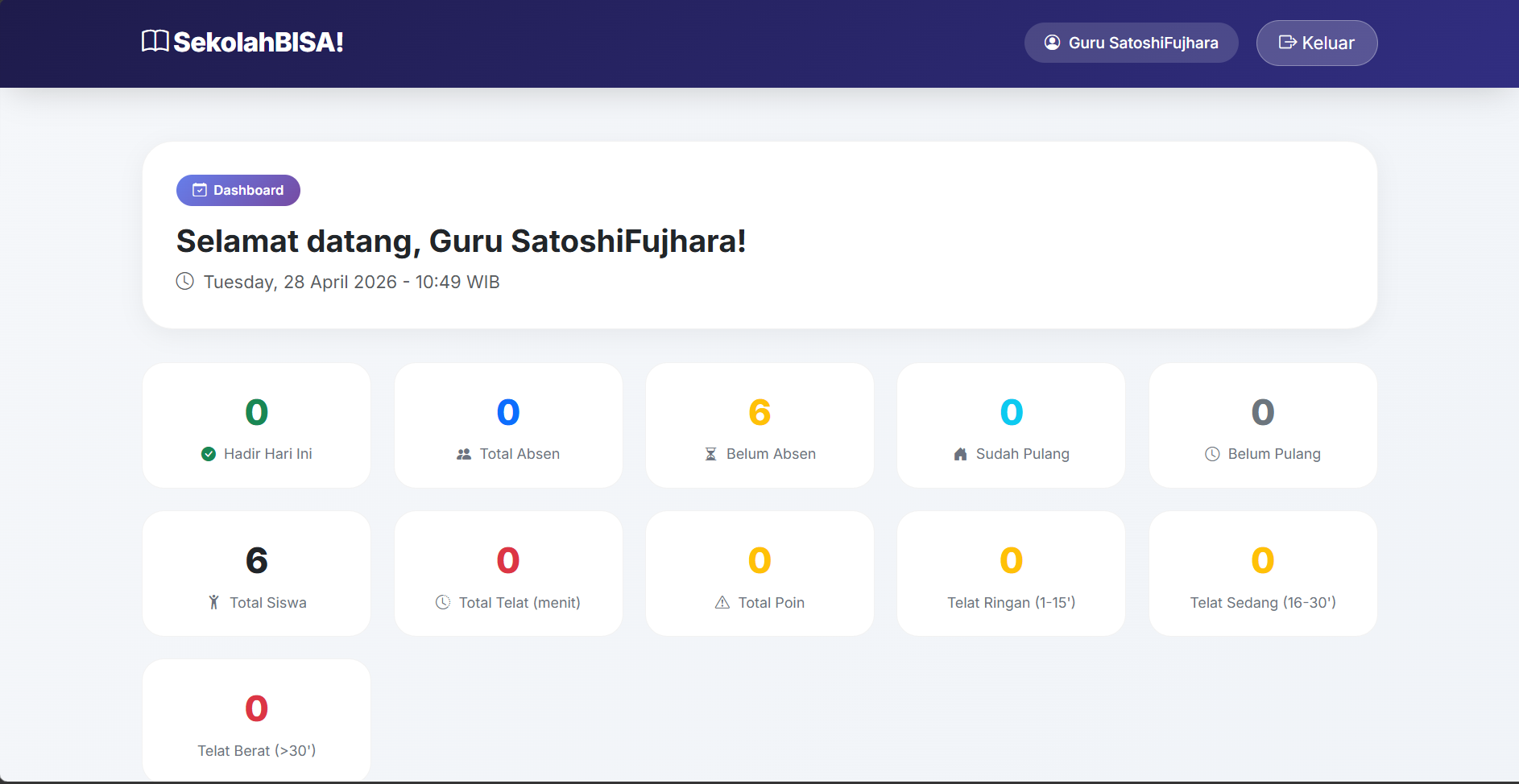1519x784 pixels.
Task: Click the people icon beside Total Absen
Action: point(464,454)
